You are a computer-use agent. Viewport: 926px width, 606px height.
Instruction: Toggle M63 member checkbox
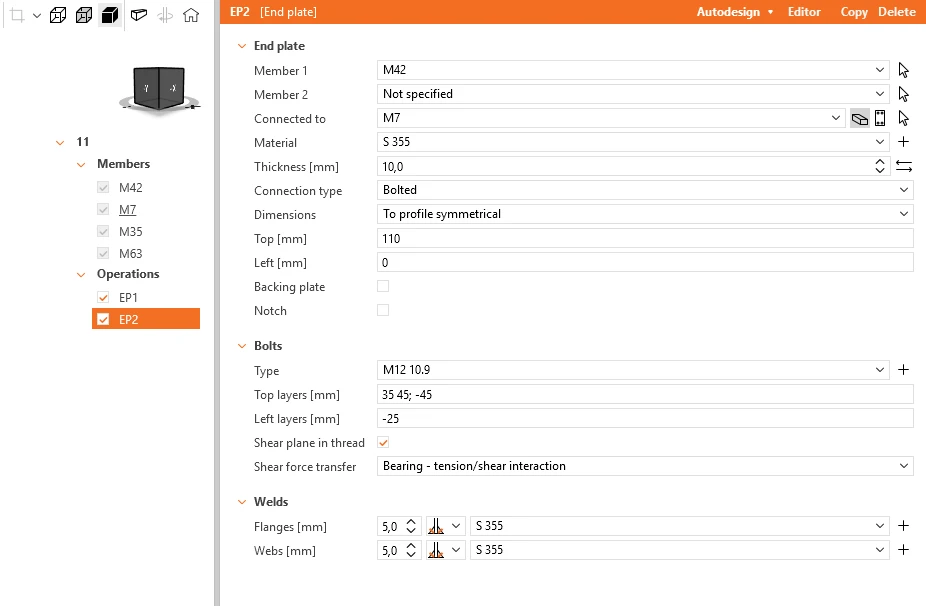(x=103, y=253)
